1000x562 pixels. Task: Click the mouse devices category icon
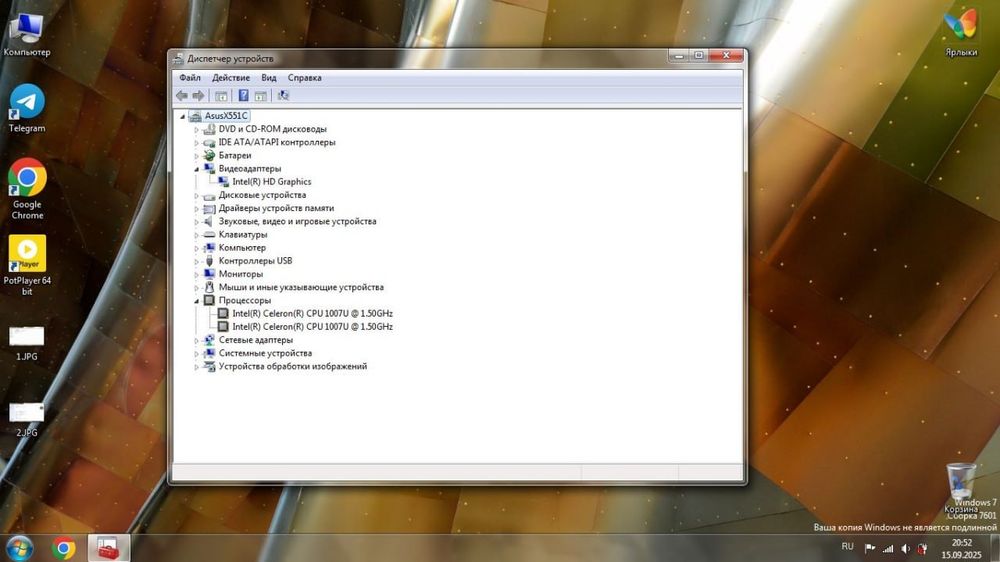(209, 287)
